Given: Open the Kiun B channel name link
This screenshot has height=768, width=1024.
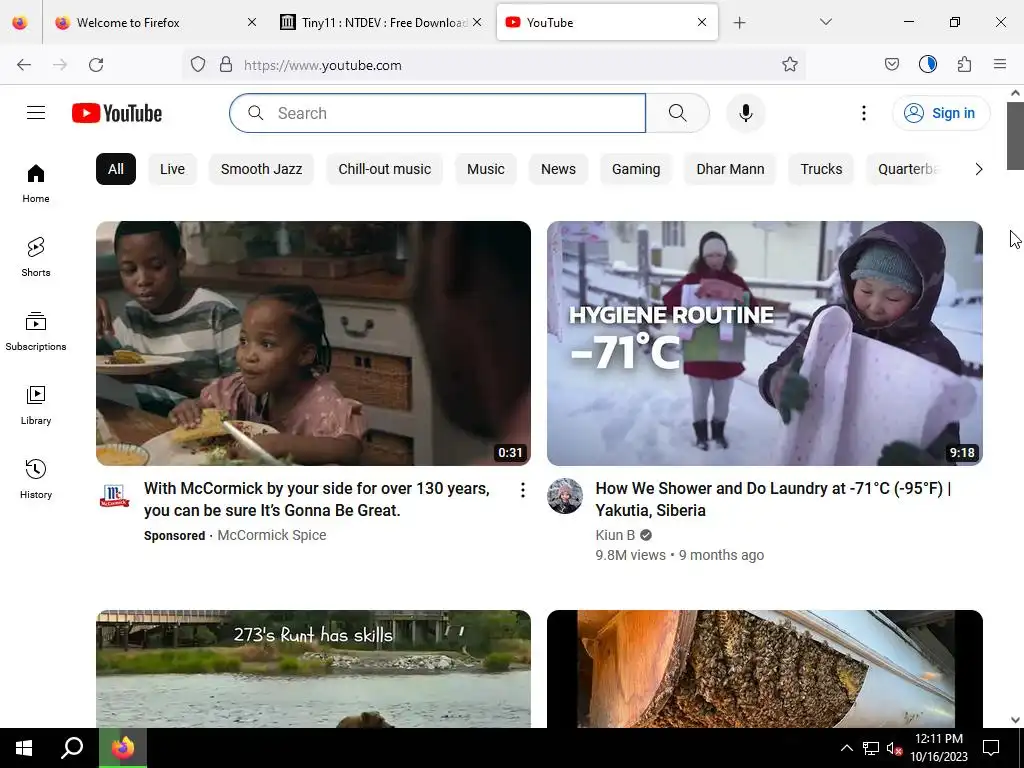Looking at the screenshot, I should pos(615,535).
